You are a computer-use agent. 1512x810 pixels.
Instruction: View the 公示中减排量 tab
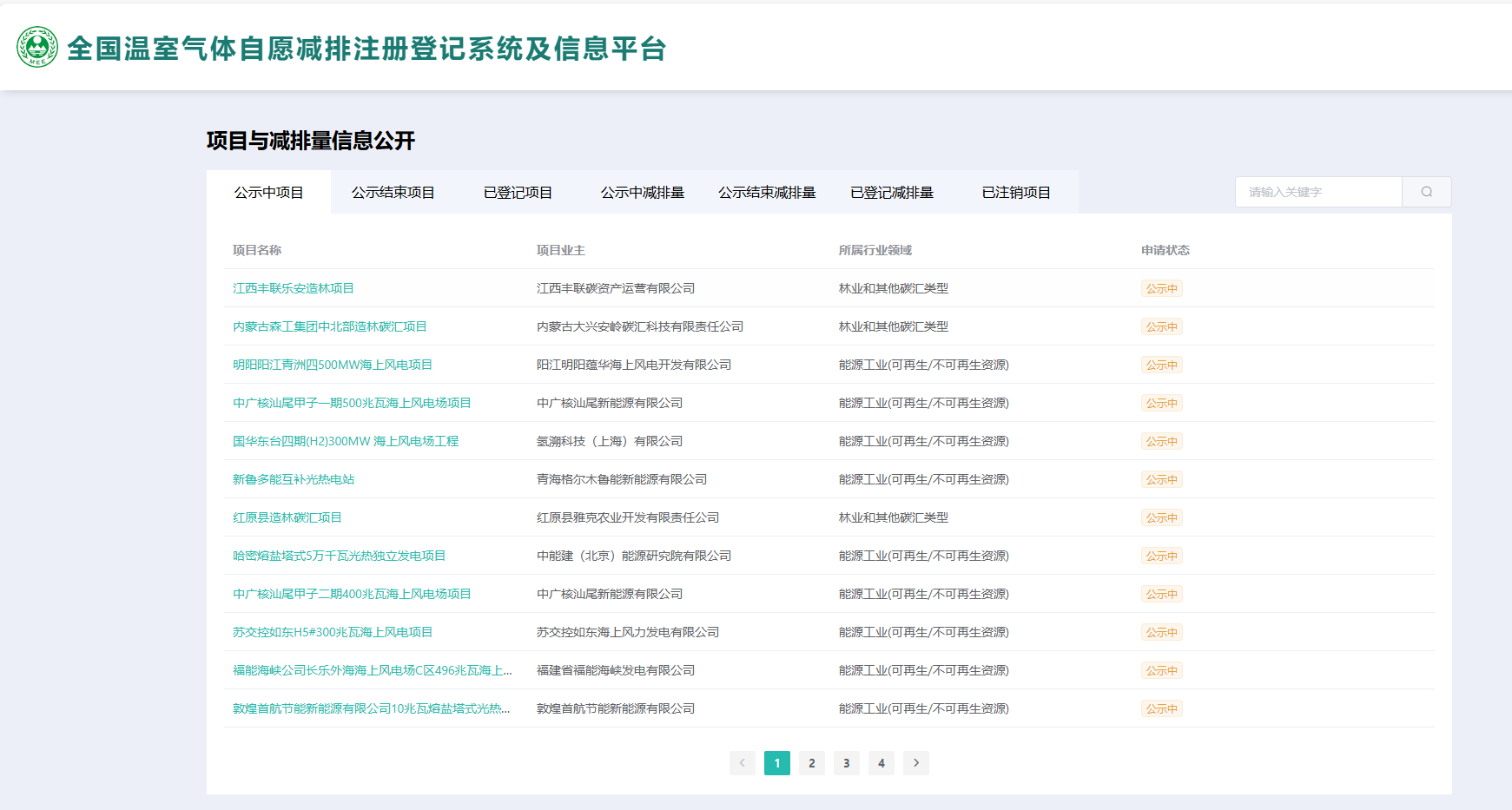click(642, 192)
